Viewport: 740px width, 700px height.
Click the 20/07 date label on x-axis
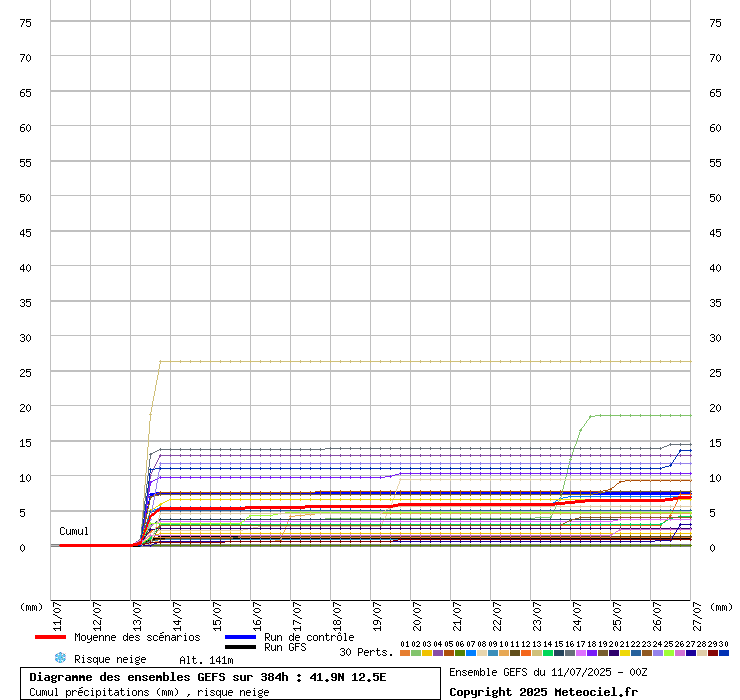[x=417, y=616]
